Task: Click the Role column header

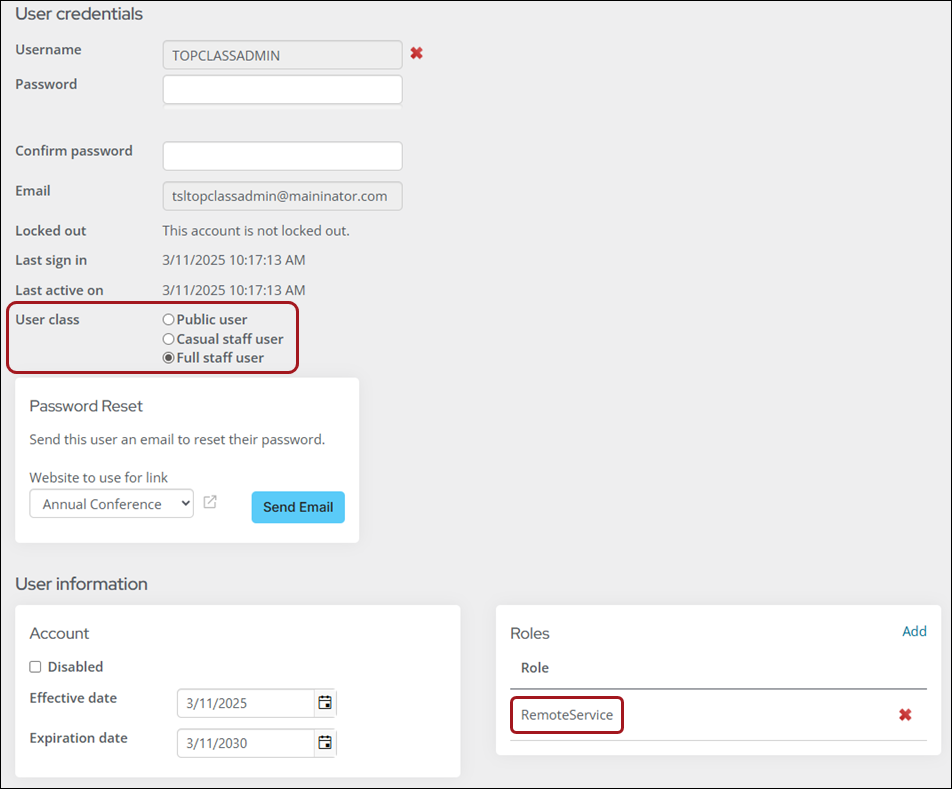Action: 535,668
